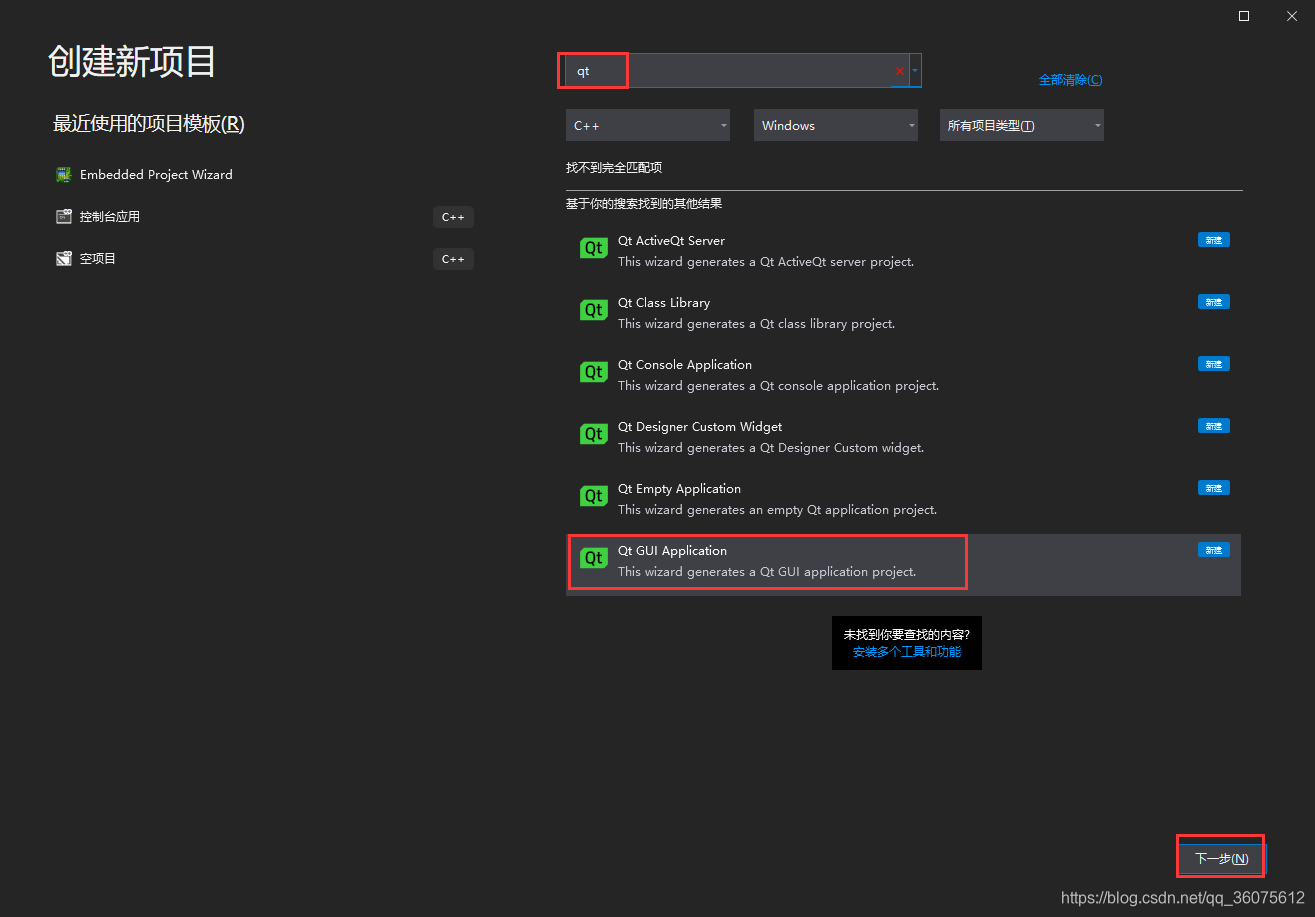Select Qt Class Library template title
The height and width of the screenshot is (917, 1315).
[x=664, y=303]
